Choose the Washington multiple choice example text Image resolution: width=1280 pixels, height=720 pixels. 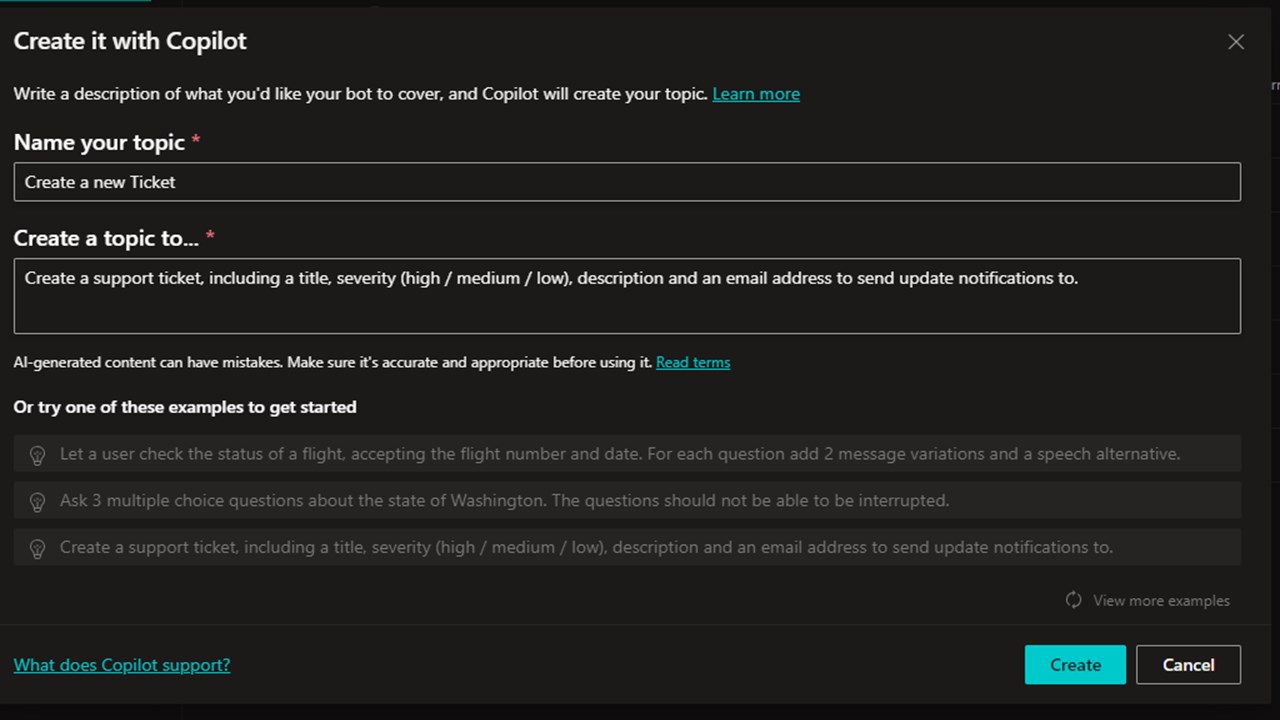(x=504, y=500)
